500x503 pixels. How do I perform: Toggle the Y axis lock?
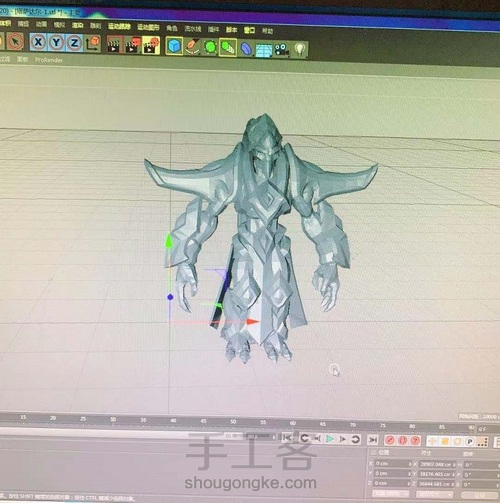[x=56, y=43]
